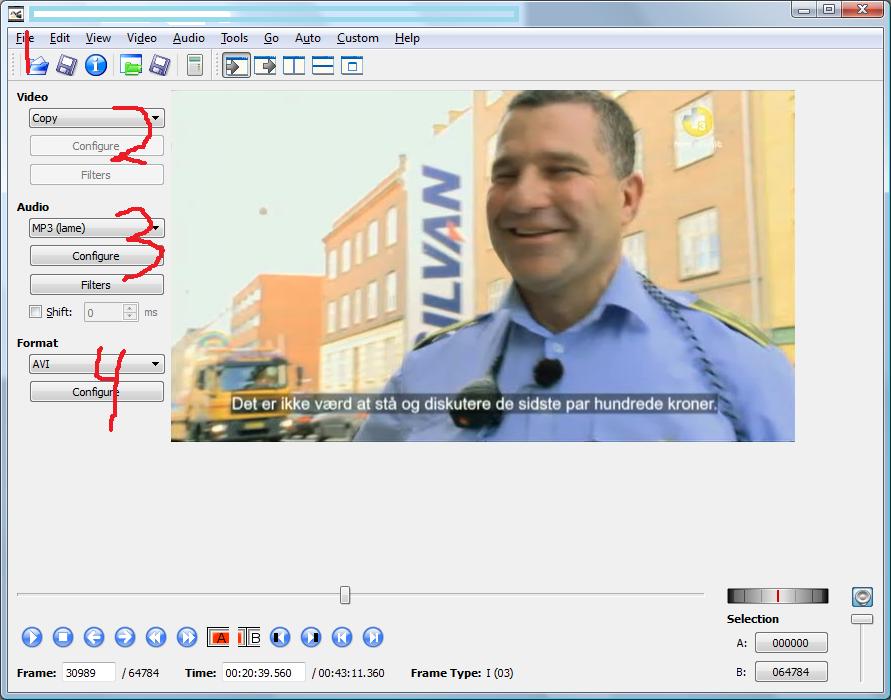891x700 pixels.
Task: Go to next black frame
Action: point(311,637)
